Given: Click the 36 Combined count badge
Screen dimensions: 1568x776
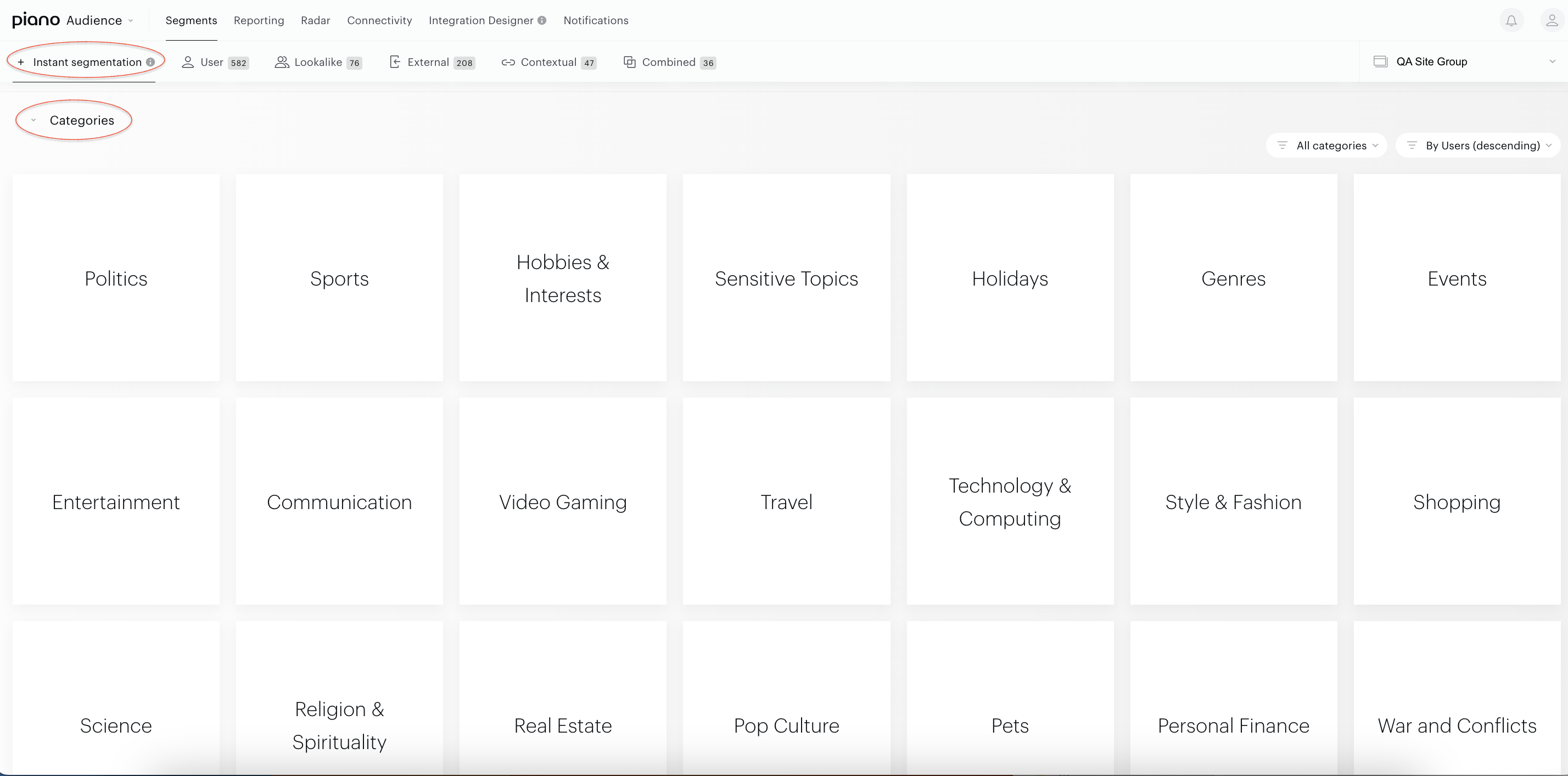Looking at the screenshot, I should 708,63.
